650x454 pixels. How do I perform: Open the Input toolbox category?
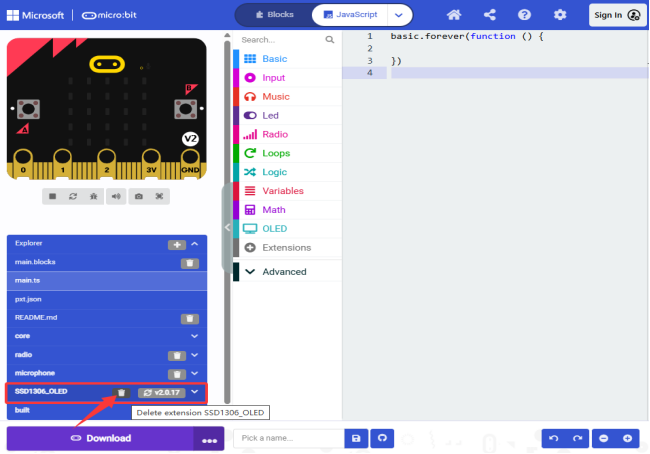[288, 78]
